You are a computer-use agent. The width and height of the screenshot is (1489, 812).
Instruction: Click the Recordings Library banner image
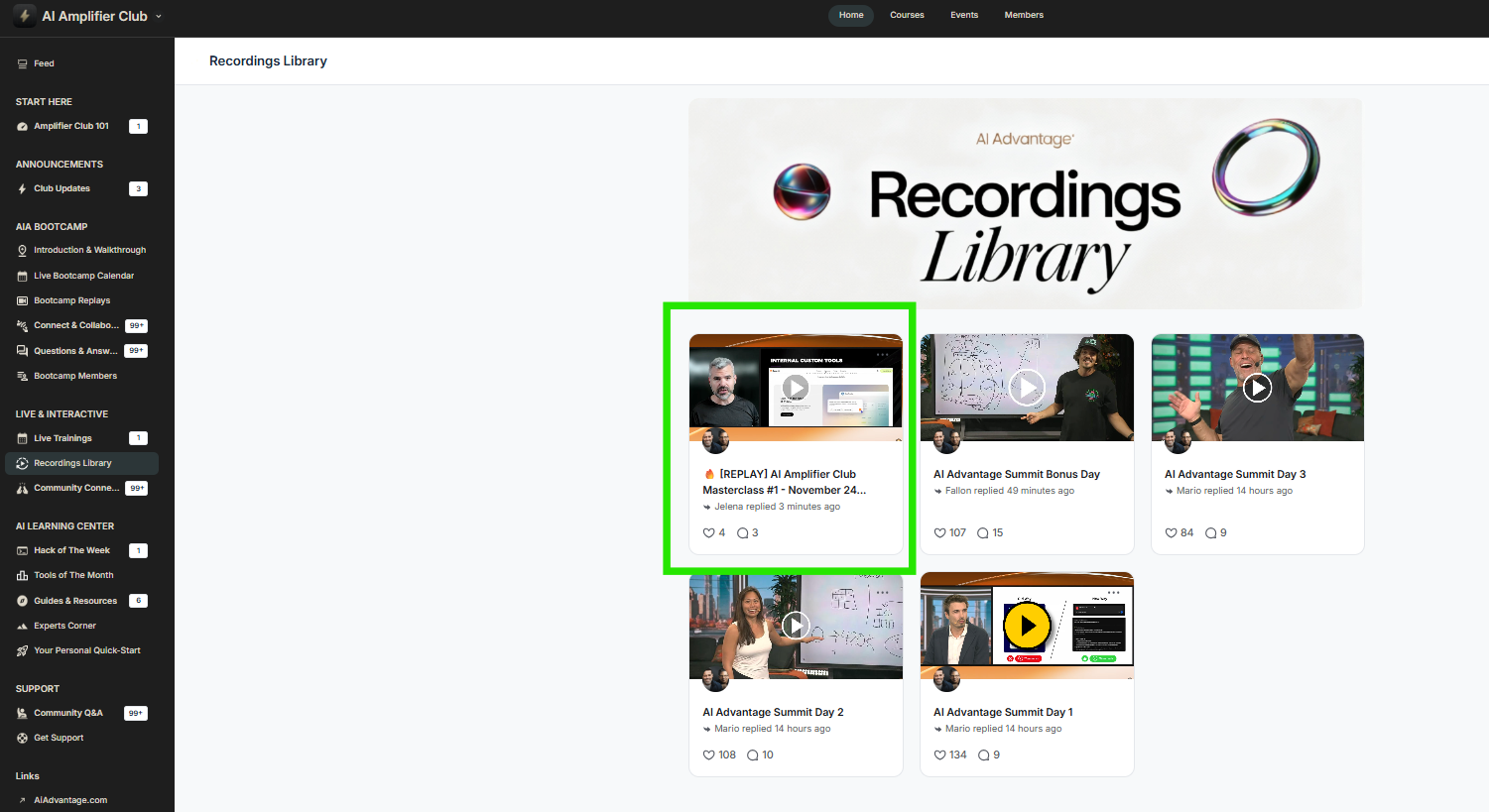coord(1026,203)
